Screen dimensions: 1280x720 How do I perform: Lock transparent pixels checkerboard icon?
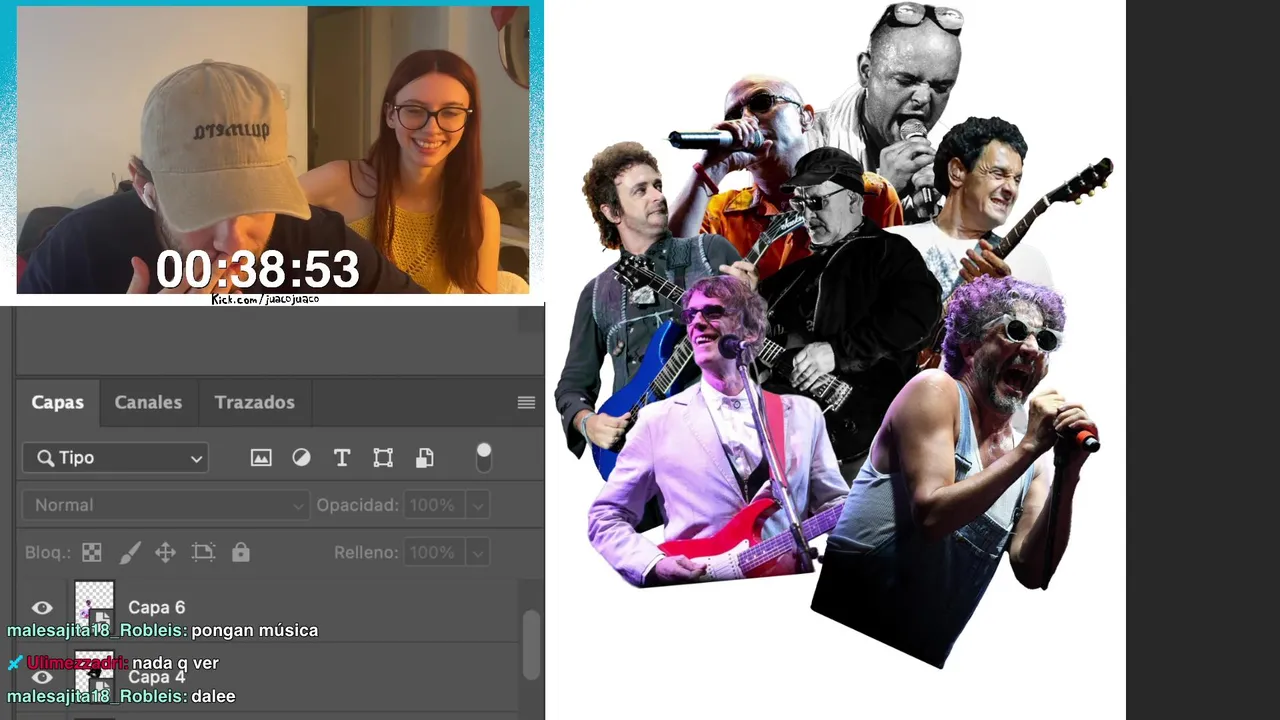point(92,552)
